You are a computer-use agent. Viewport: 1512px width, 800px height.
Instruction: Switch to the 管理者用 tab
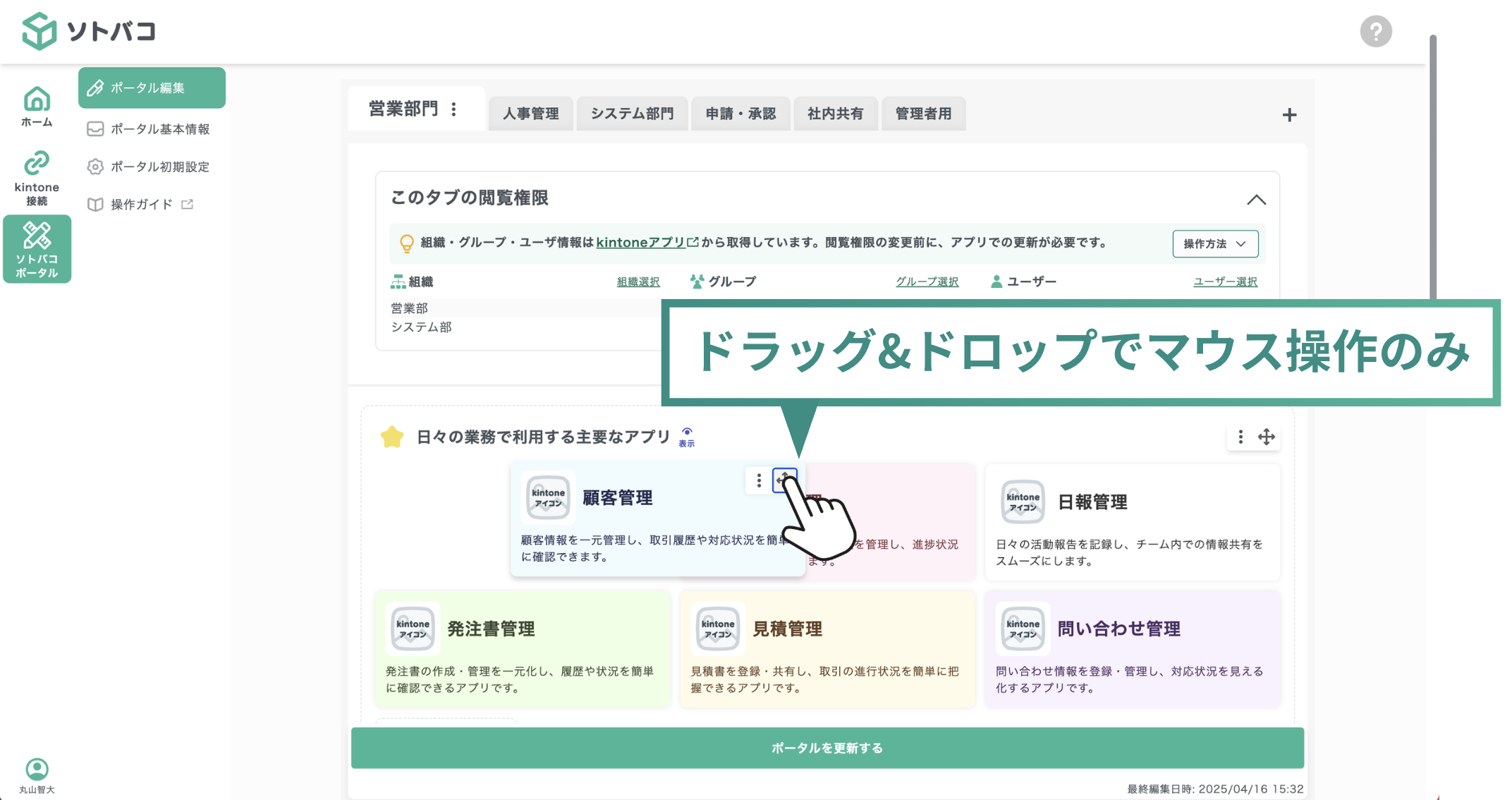point(924,114)
